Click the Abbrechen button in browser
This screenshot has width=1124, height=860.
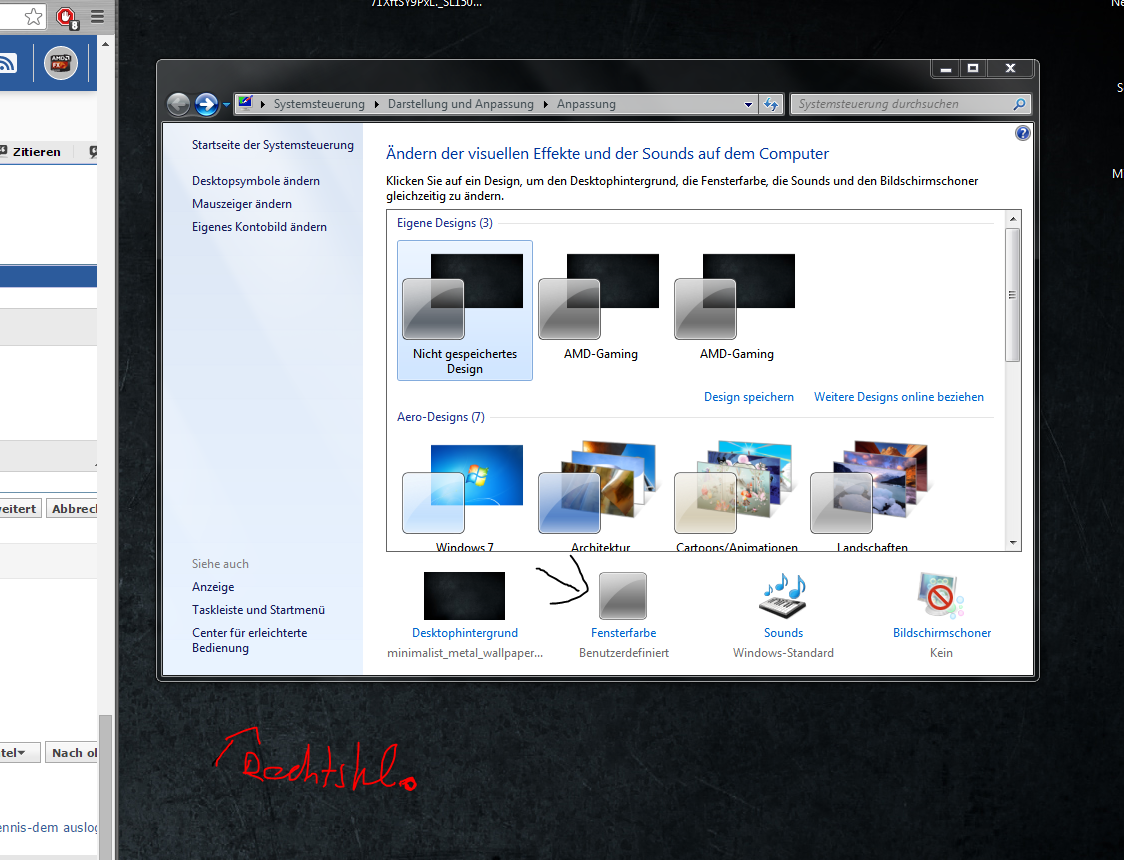(x=72, y=508)
